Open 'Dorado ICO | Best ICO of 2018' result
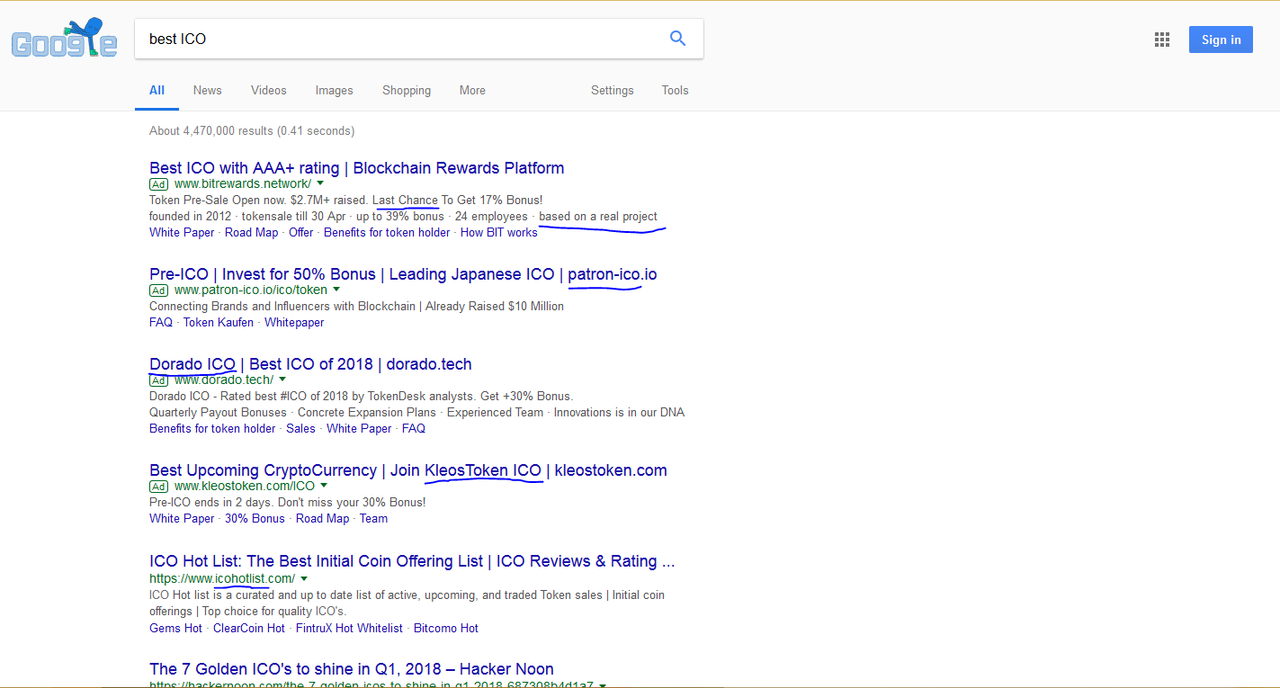 tap(310, 364)
